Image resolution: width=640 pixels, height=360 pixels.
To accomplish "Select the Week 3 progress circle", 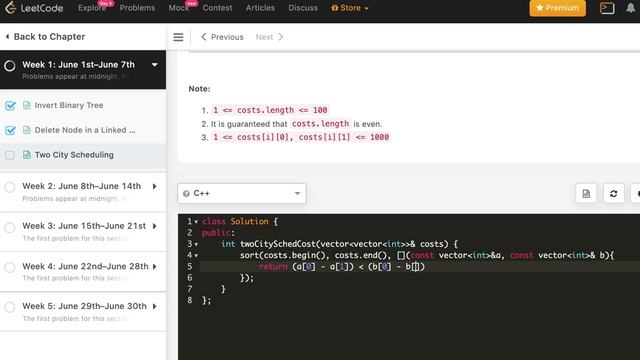I will click(10, 227).
